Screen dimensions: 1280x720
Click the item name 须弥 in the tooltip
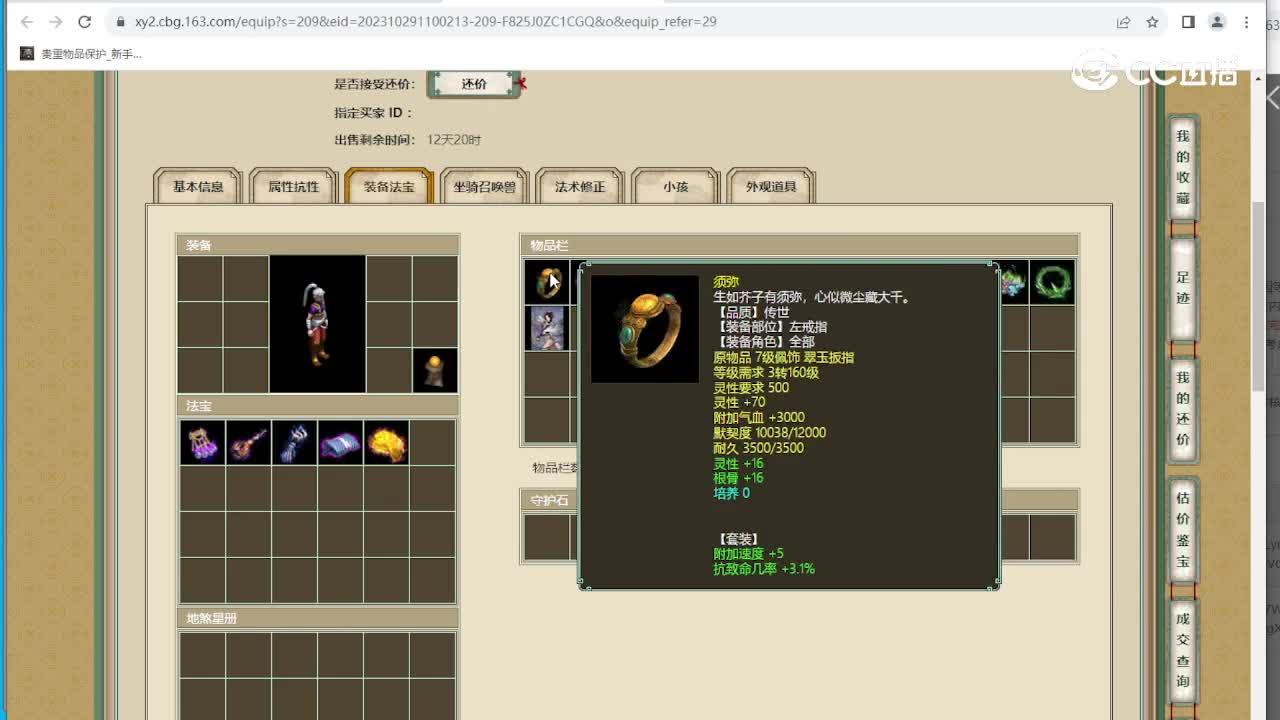(x=726, y=282)
